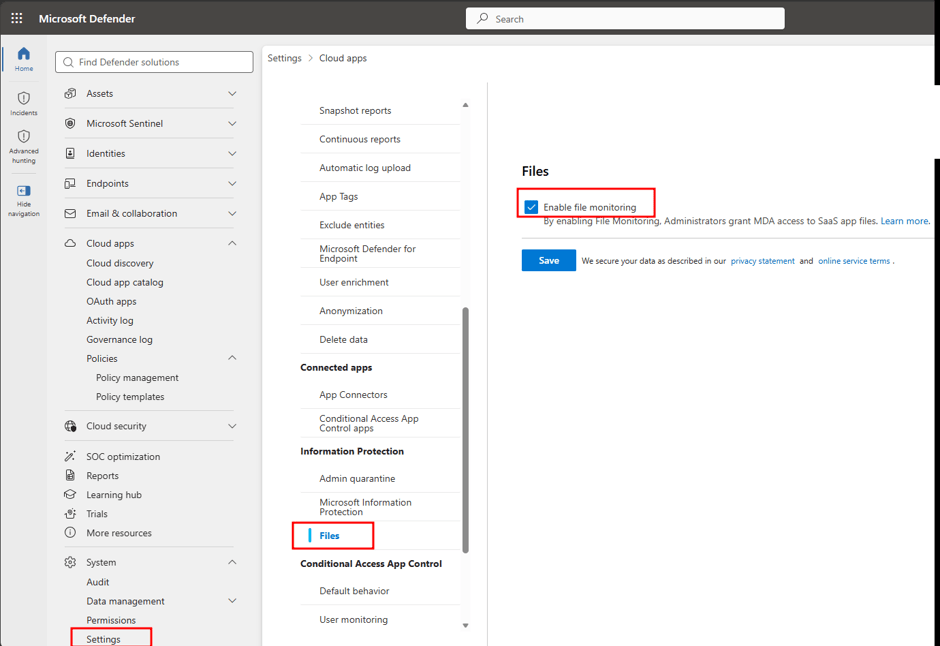The height and width of the screenshot is (646, 940).
Task: Click the Cloud security icon
Action: click(70, 426)
